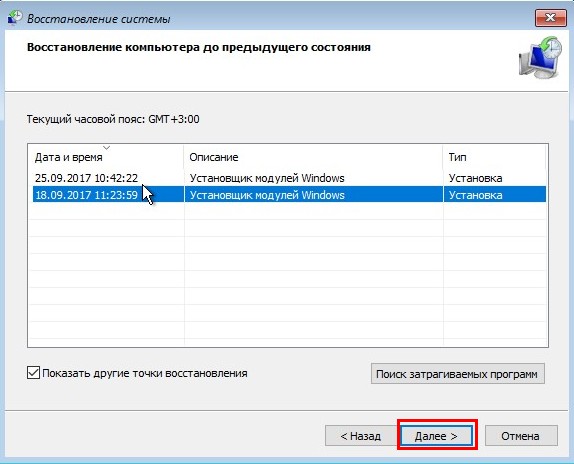Viewport: 574px width, 464px height.
Task: Click Далее > button
Action: point(436,435)
